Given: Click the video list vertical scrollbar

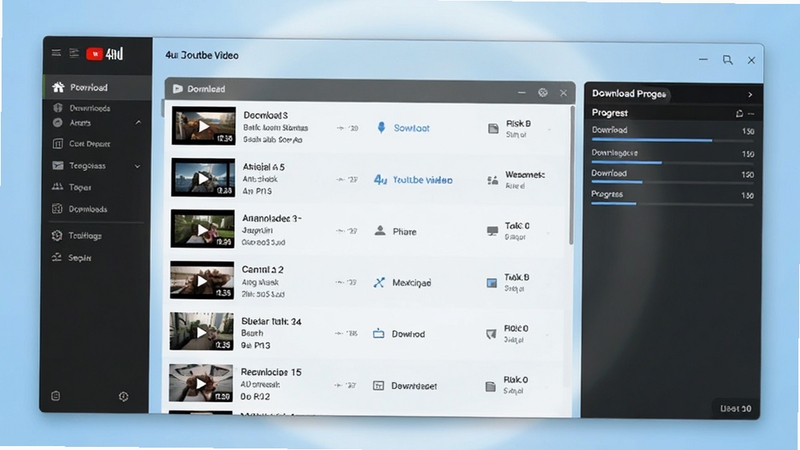Looking at the screenshot, I should 571,175.
